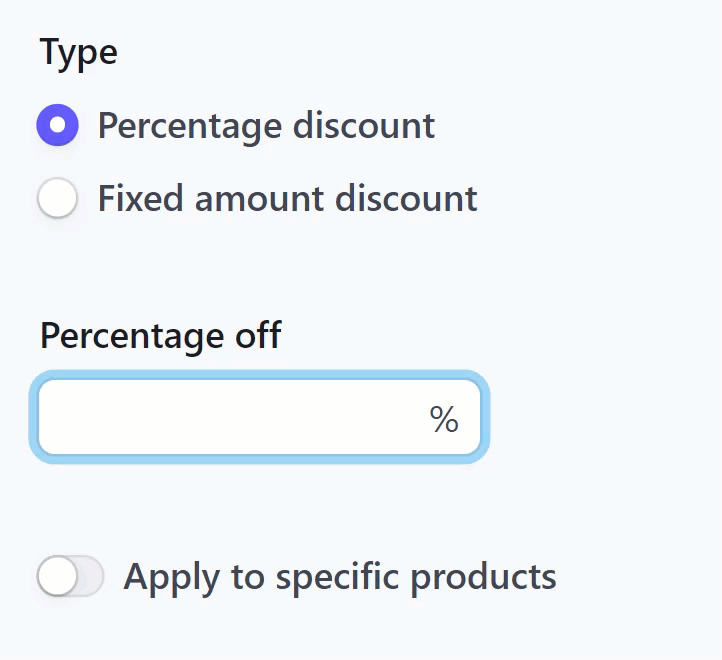The width and height of the screenshot is (722, 660).
Task: Click the filled purple radio dot
Action: pos(58,126)
